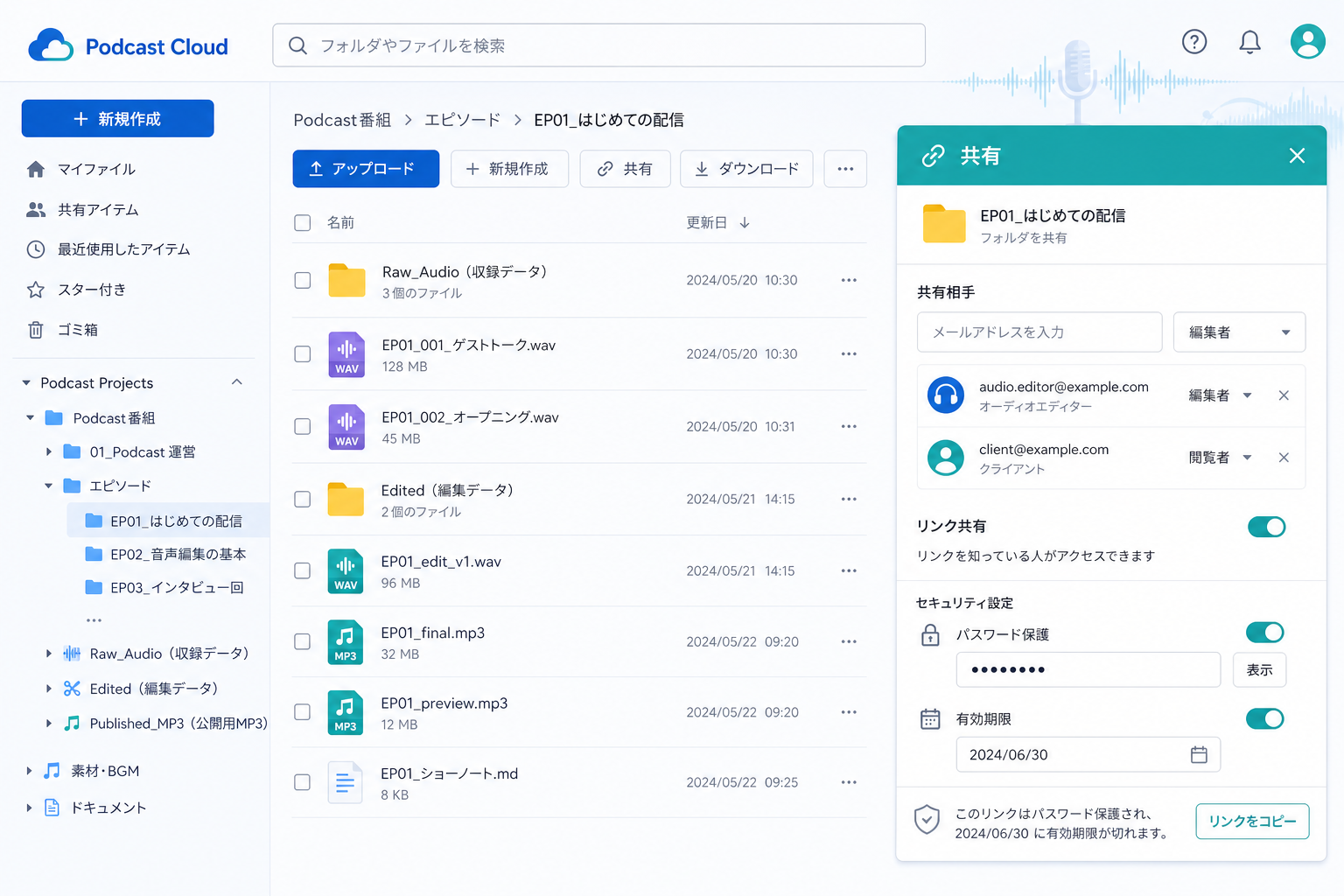Click the toolbar 共有 button

coord(625,169)
